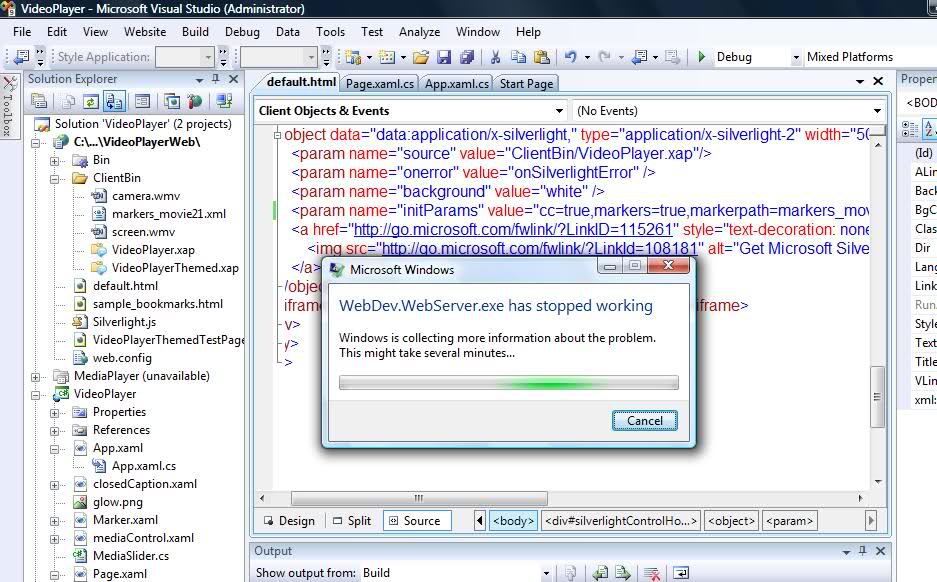Sort properties alphabetically in Properties panel
This screenshot has width=937, height=582.
(929, 128)
